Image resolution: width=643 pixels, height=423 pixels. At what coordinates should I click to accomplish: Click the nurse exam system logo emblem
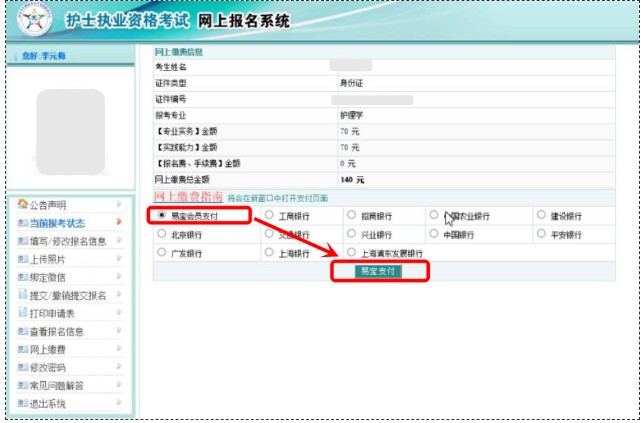(x=33, y=21)
